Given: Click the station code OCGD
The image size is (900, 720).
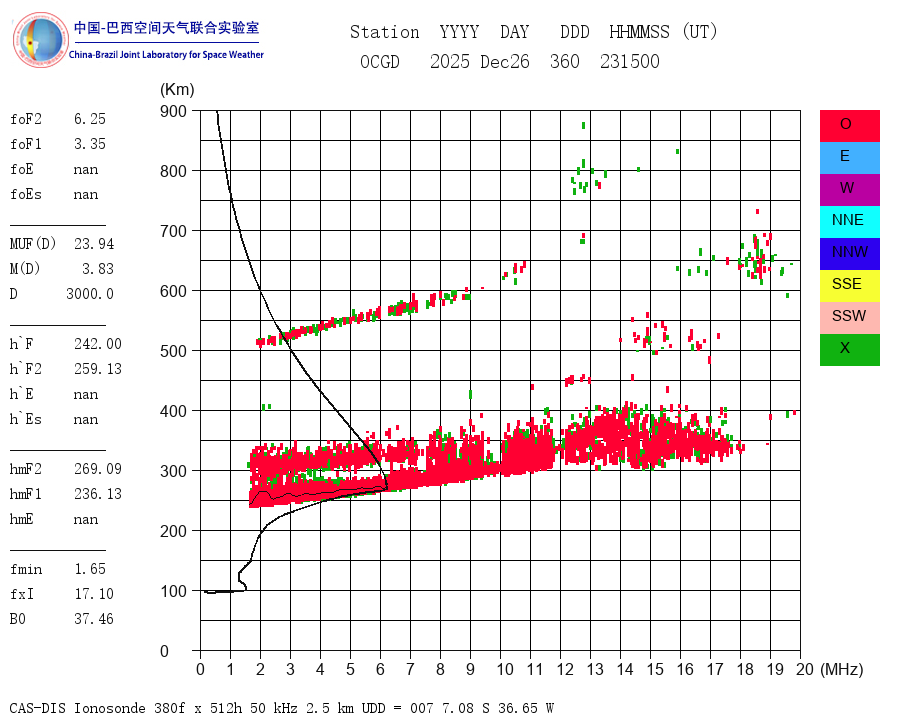Looking at the screenshot, I should 379,61.
